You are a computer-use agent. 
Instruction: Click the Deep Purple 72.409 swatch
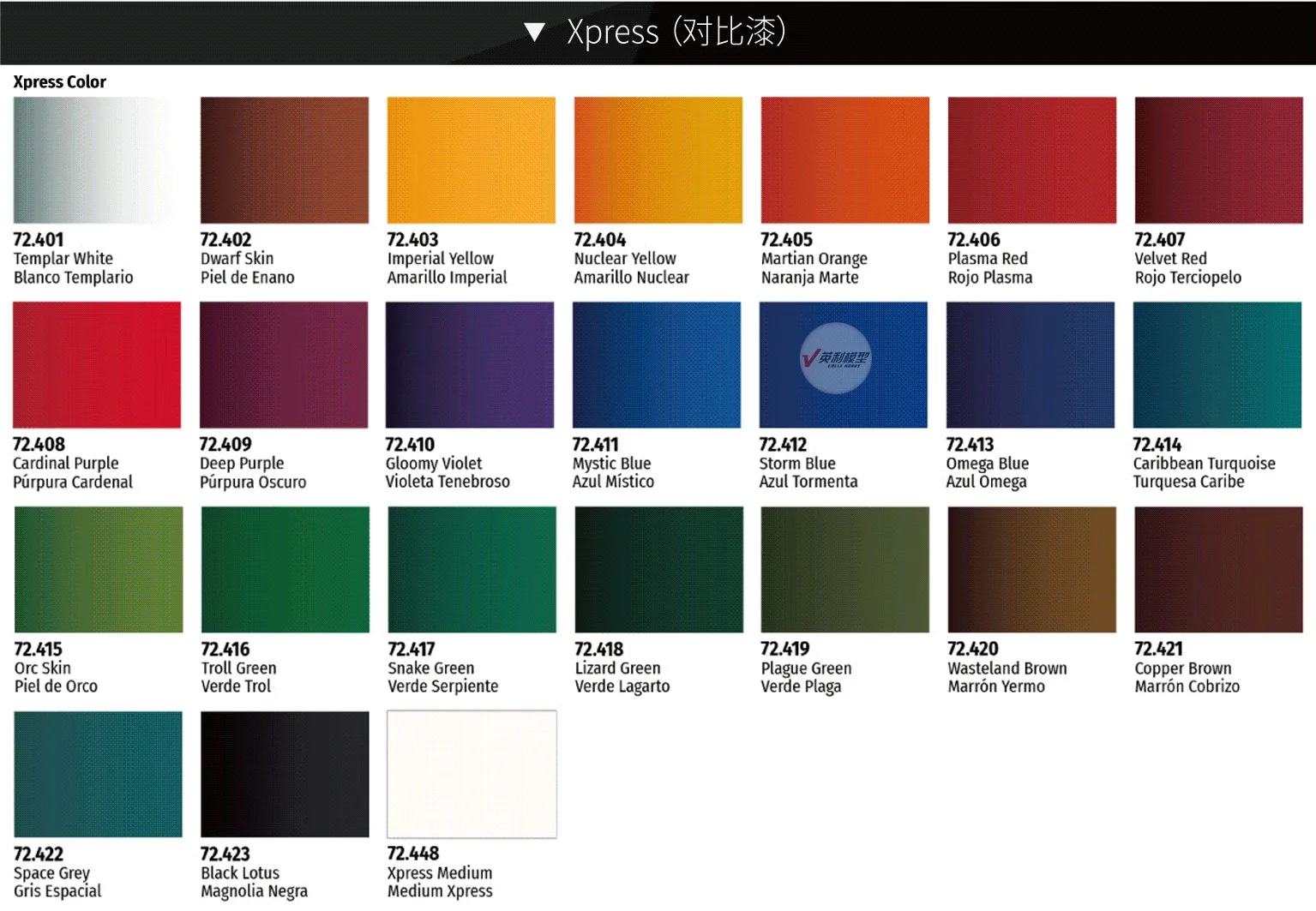point(284,365)
